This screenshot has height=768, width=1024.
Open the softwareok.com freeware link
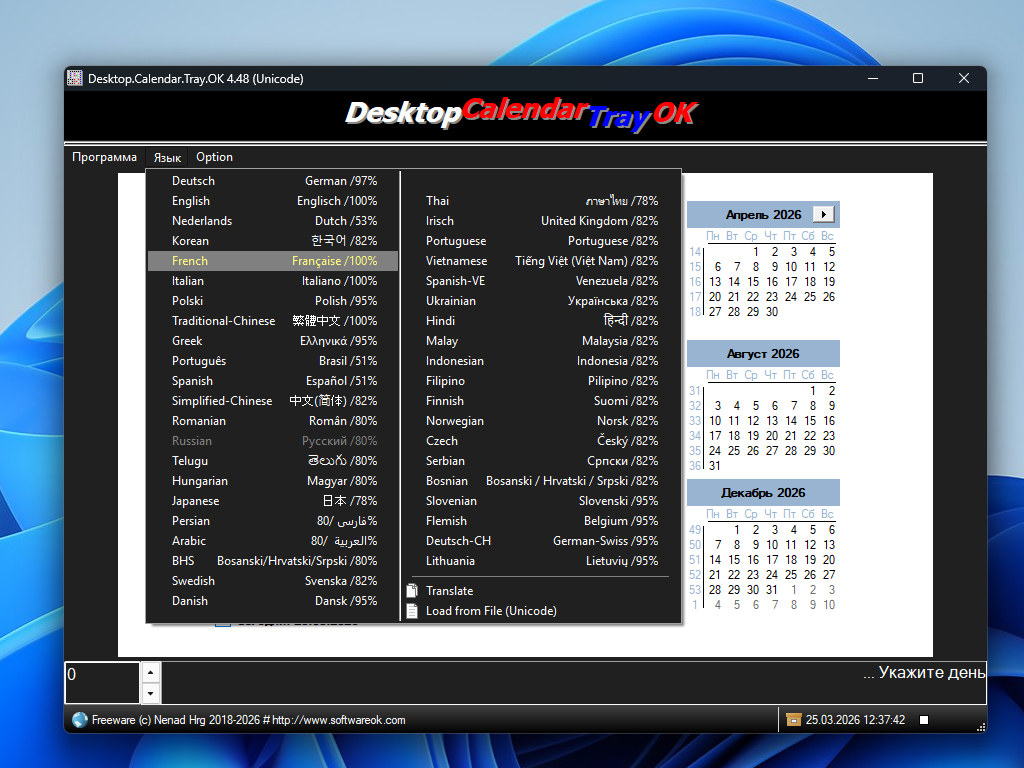point(248,720)
